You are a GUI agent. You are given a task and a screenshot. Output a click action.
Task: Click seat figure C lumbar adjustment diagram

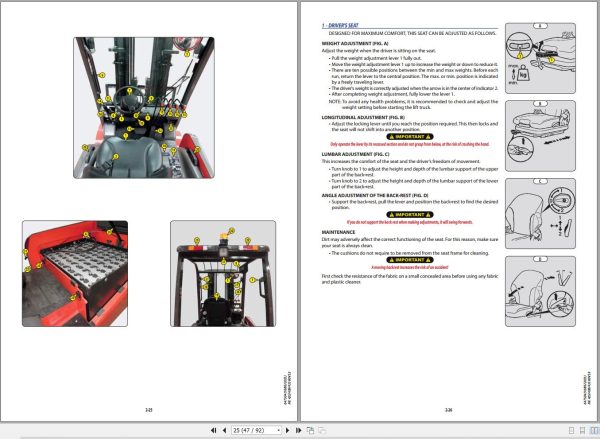point(540,214)
